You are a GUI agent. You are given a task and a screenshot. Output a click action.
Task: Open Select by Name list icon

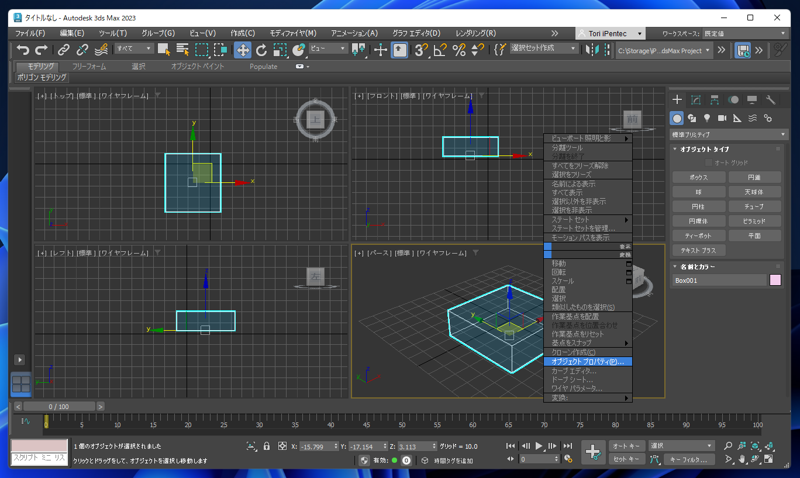coord(182,49)
